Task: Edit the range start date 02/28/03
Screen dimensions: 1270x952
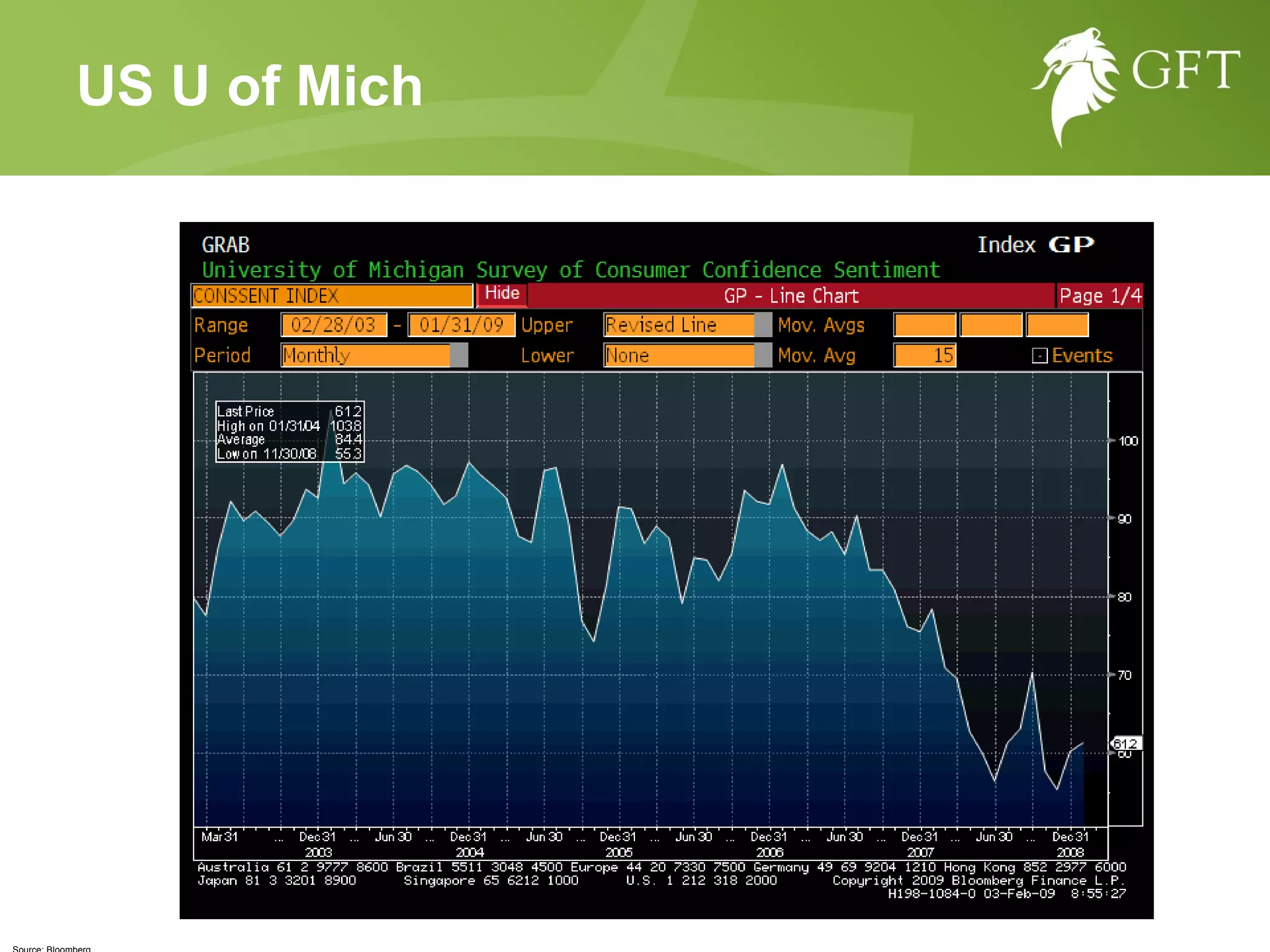Action: coord(334,325)
